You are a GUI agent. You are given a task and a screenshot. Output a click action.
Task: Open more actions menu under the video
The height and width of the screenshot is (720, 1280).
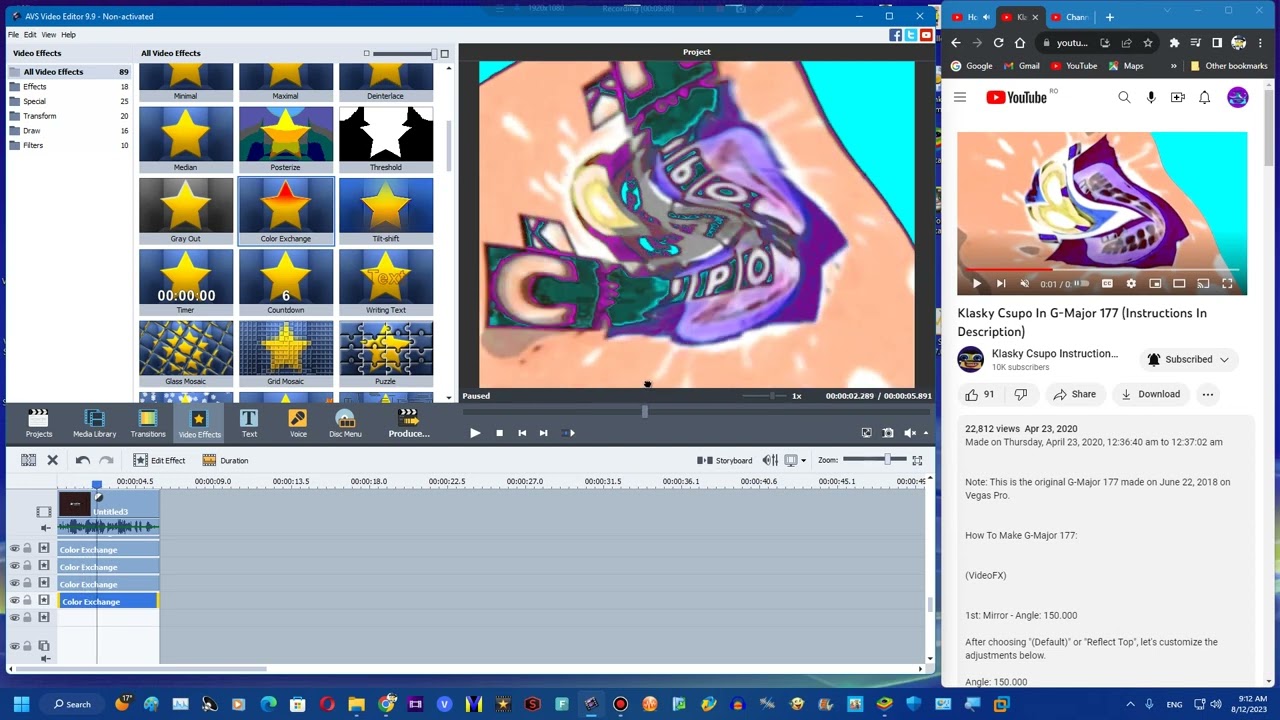(x=1207, y=394)
